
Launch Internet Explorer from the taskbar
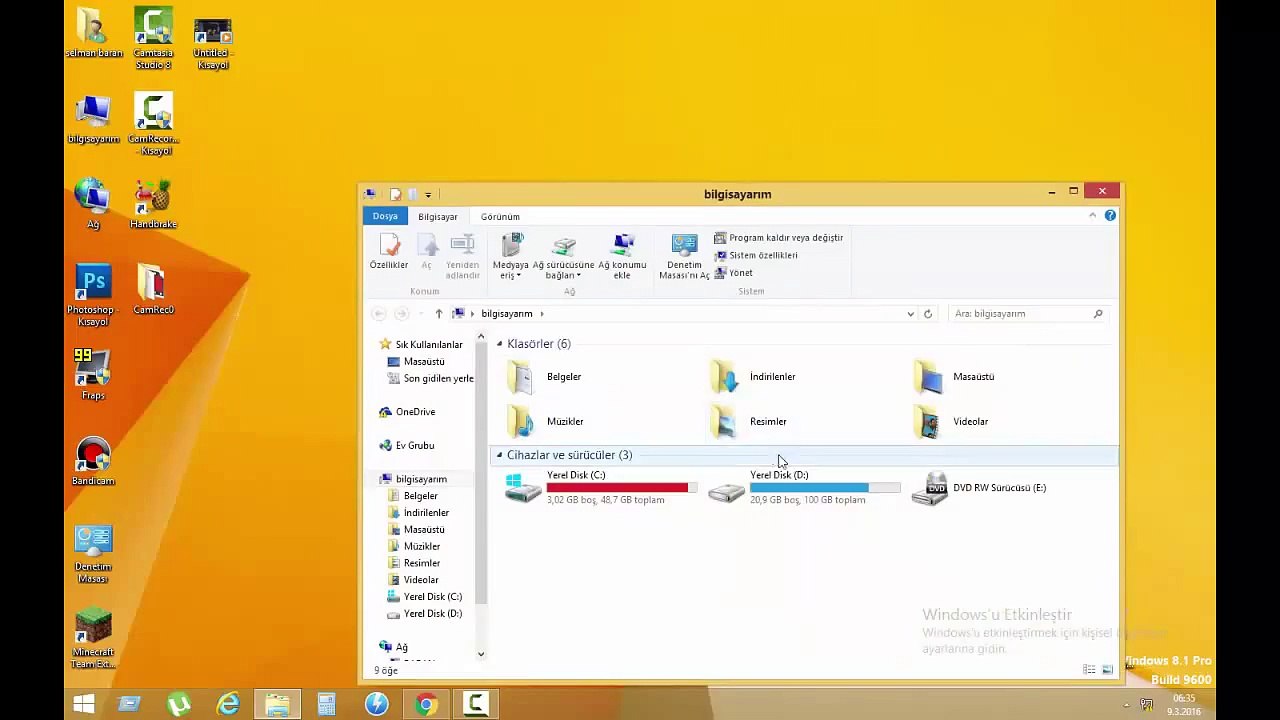(229, 705)
